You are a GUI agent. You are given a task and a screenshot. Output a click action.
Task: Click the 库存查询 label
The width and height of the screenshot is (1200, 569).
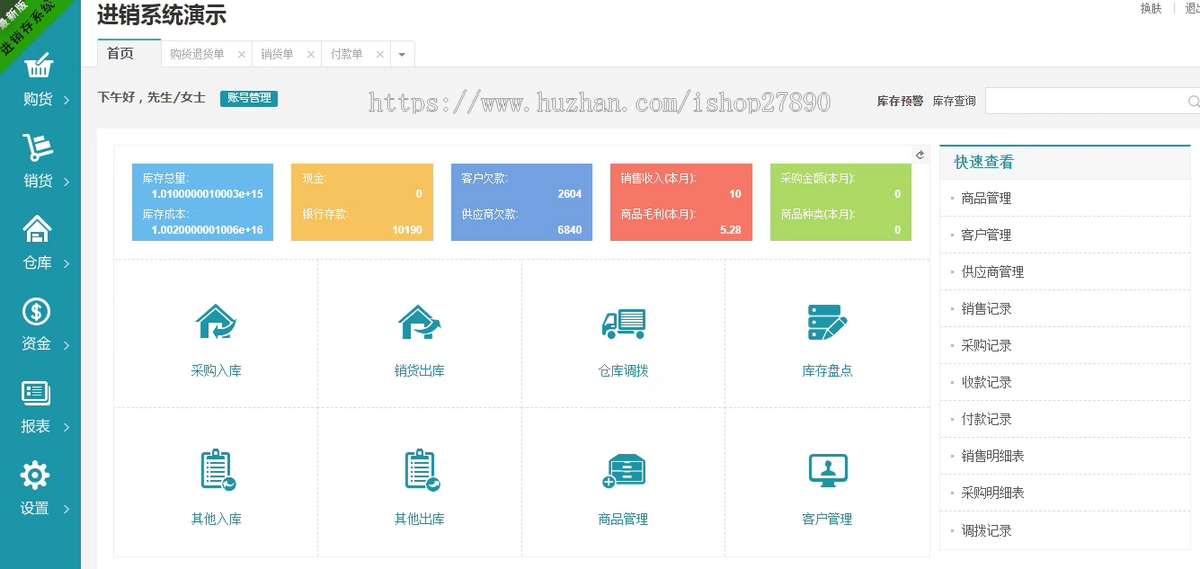954,101
